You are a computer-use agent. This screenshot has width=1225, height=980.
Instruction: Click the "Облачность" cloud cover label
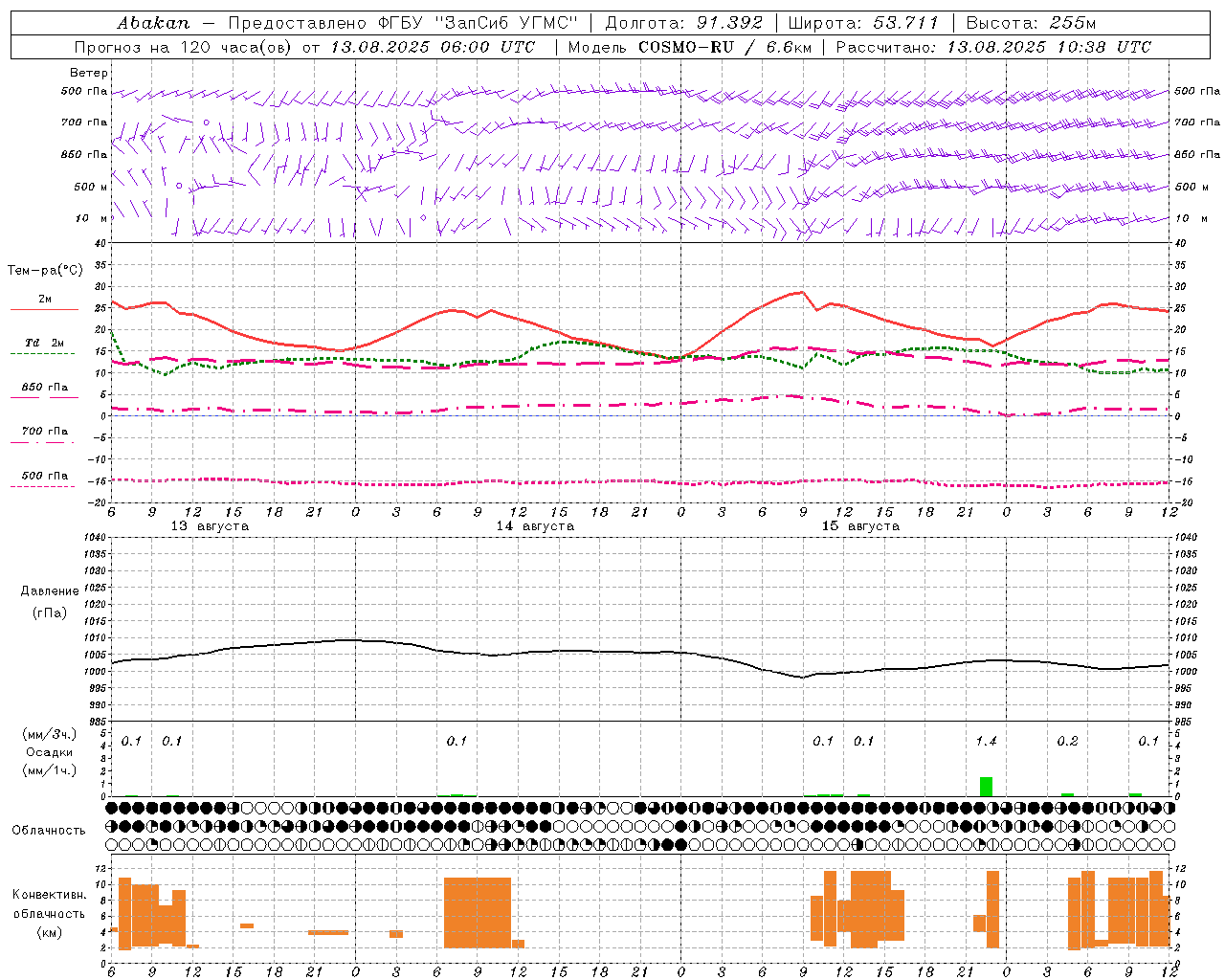49,830
